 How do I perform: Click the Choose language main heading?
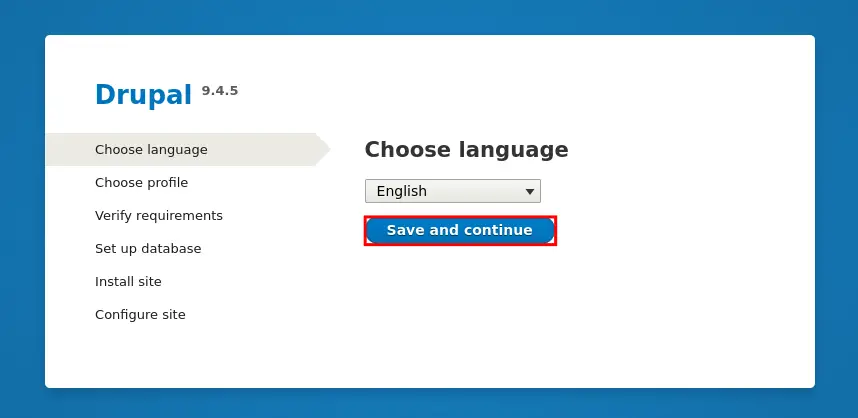[466, 149]
